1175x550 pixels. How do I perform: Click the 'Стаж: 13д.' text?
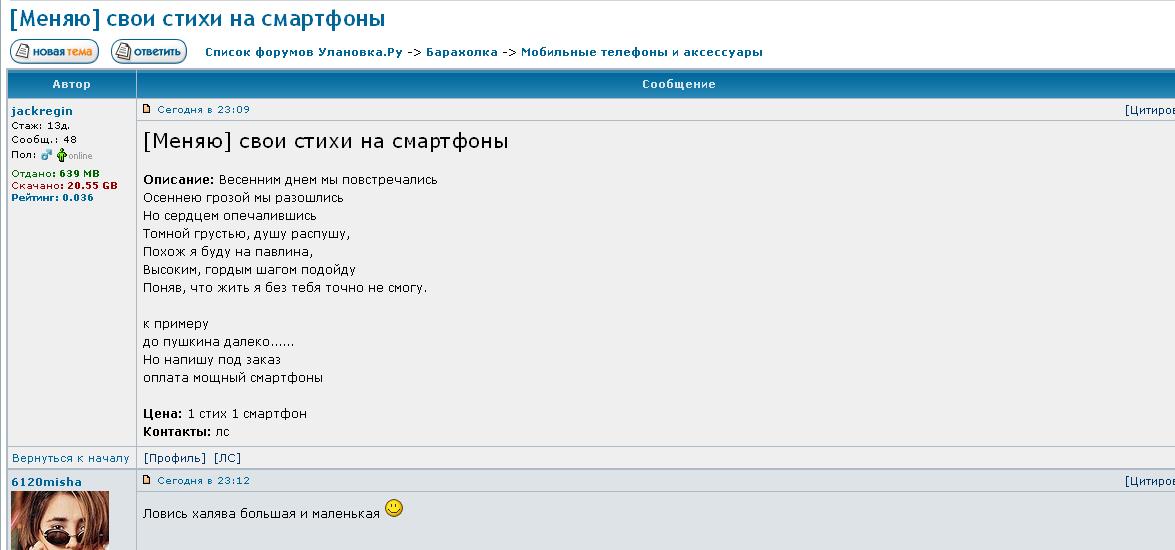pos(40,125)
